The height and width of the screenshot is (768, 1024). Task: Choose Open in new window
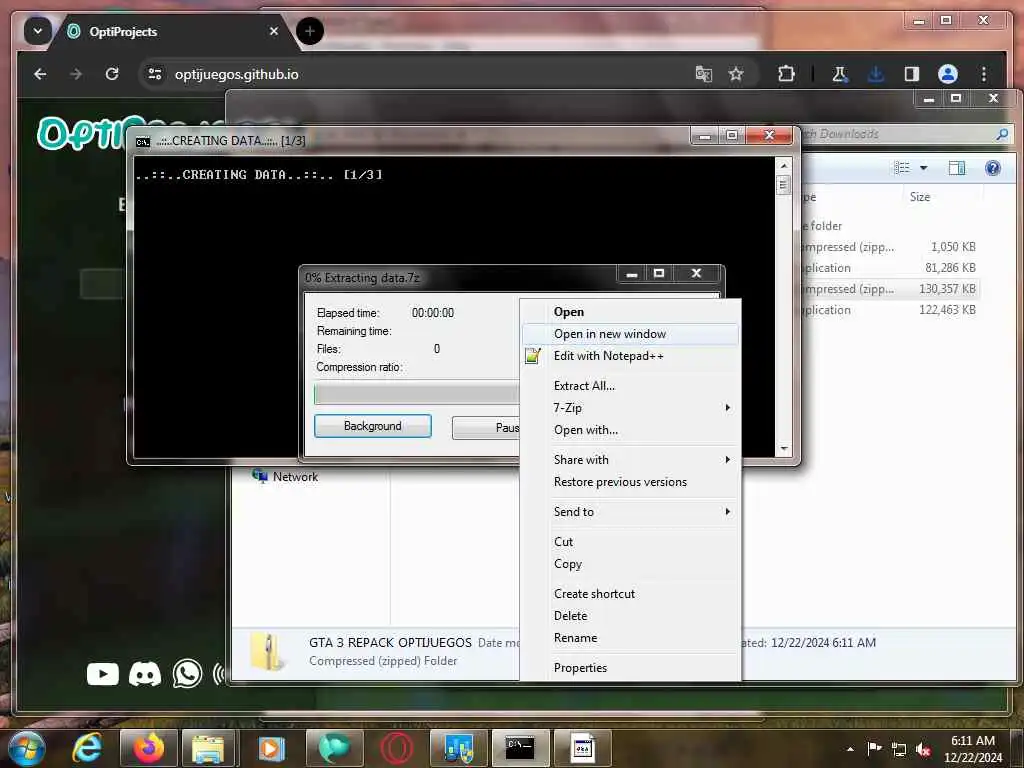click(x=630, y=334)
